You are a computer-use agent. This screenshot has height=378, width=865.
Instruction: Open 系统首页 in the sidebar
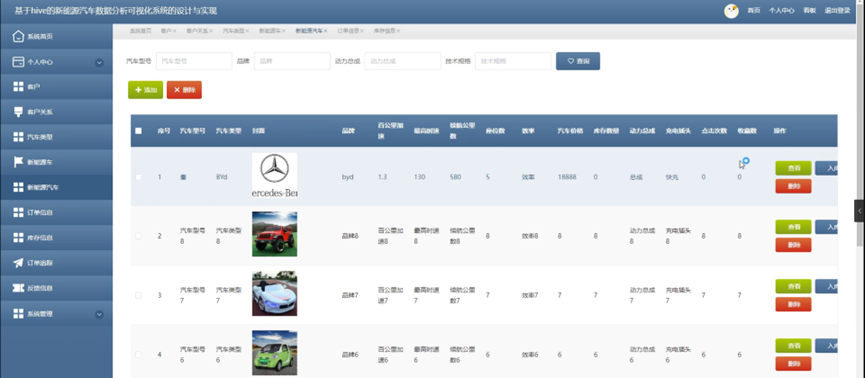tap(56, 36)
